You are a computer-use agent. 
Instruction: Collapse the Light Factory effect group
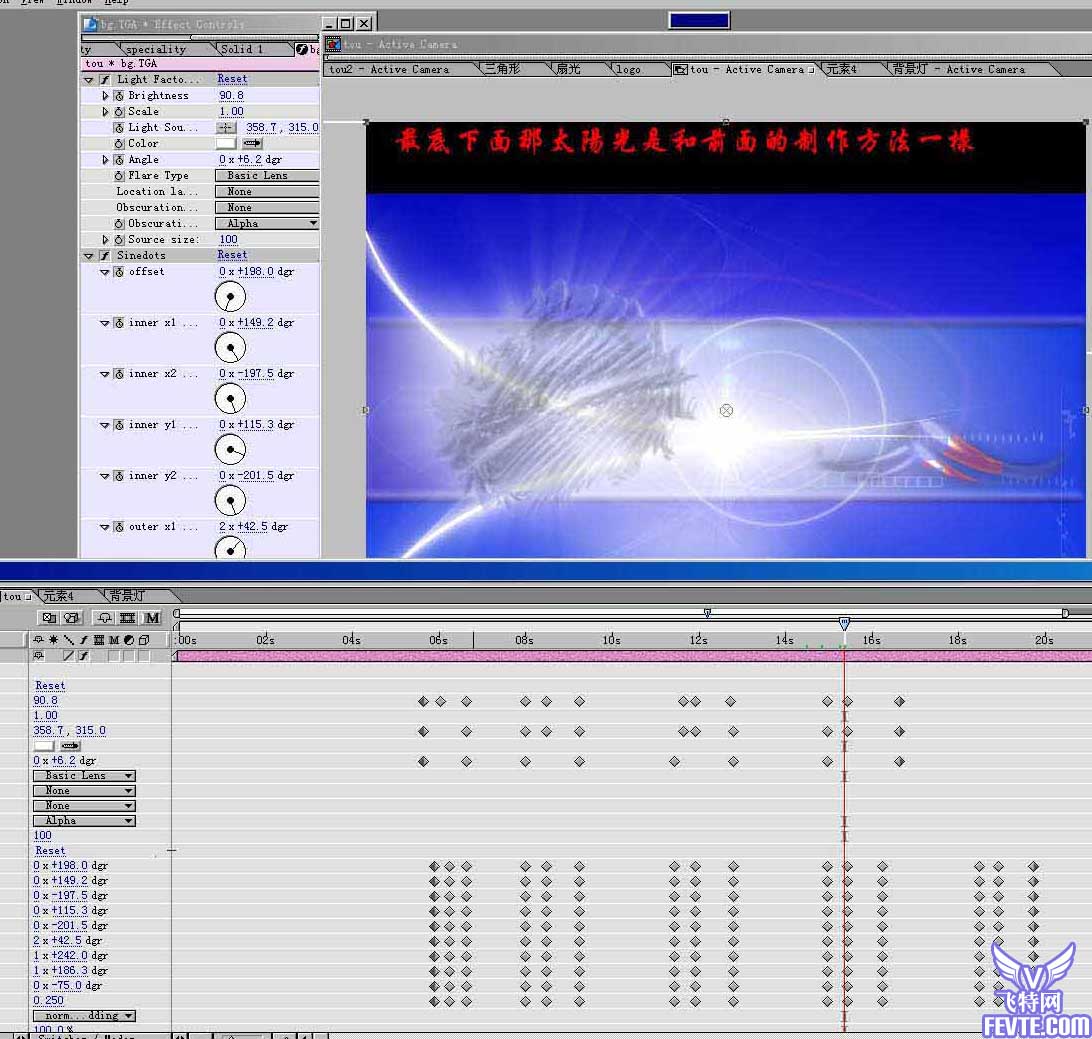click(x=88, y=80)
